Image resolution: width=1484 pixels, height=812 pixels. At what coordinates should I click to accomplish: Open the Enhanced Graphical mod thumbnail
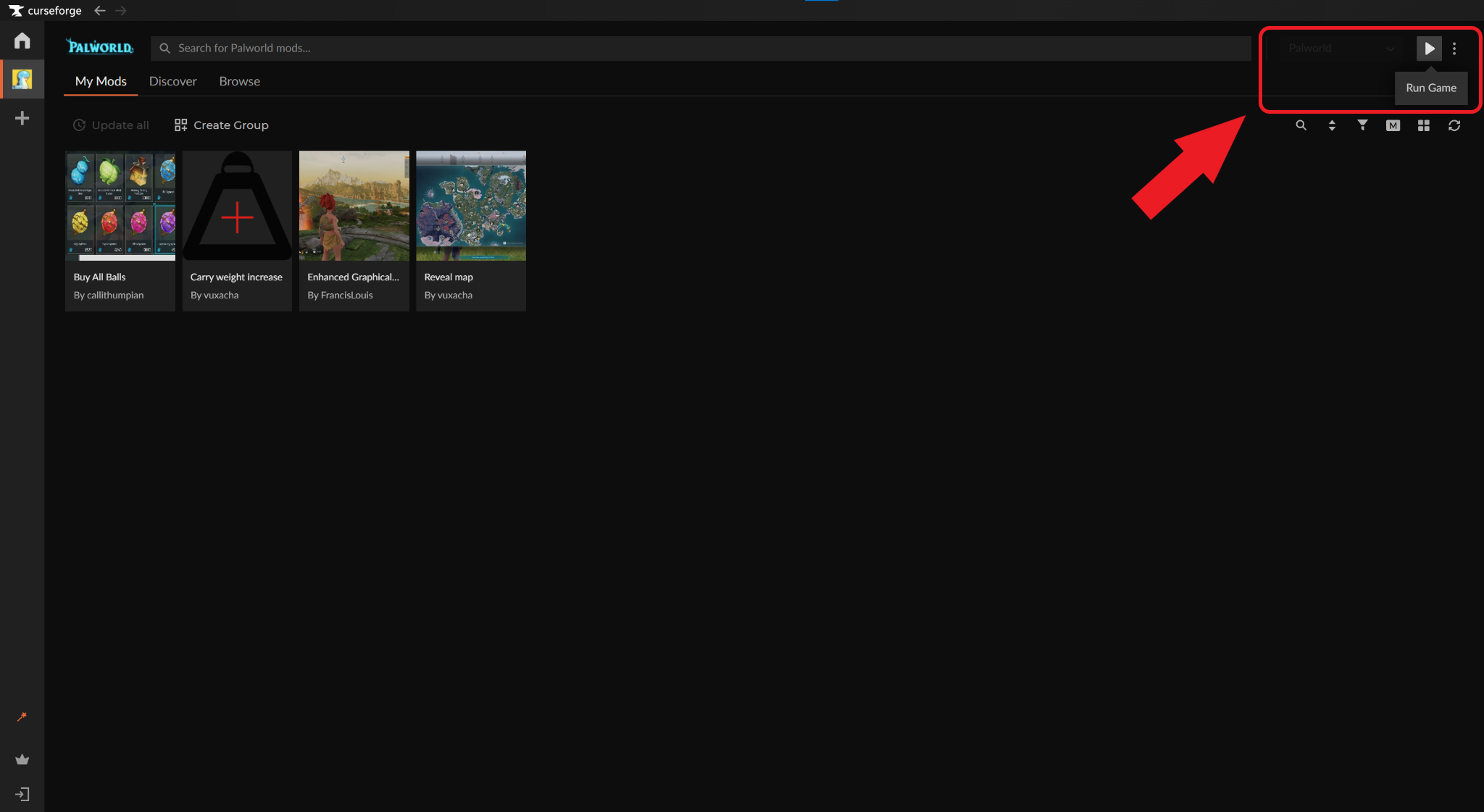pyautogui.click(x=354, y=206)
